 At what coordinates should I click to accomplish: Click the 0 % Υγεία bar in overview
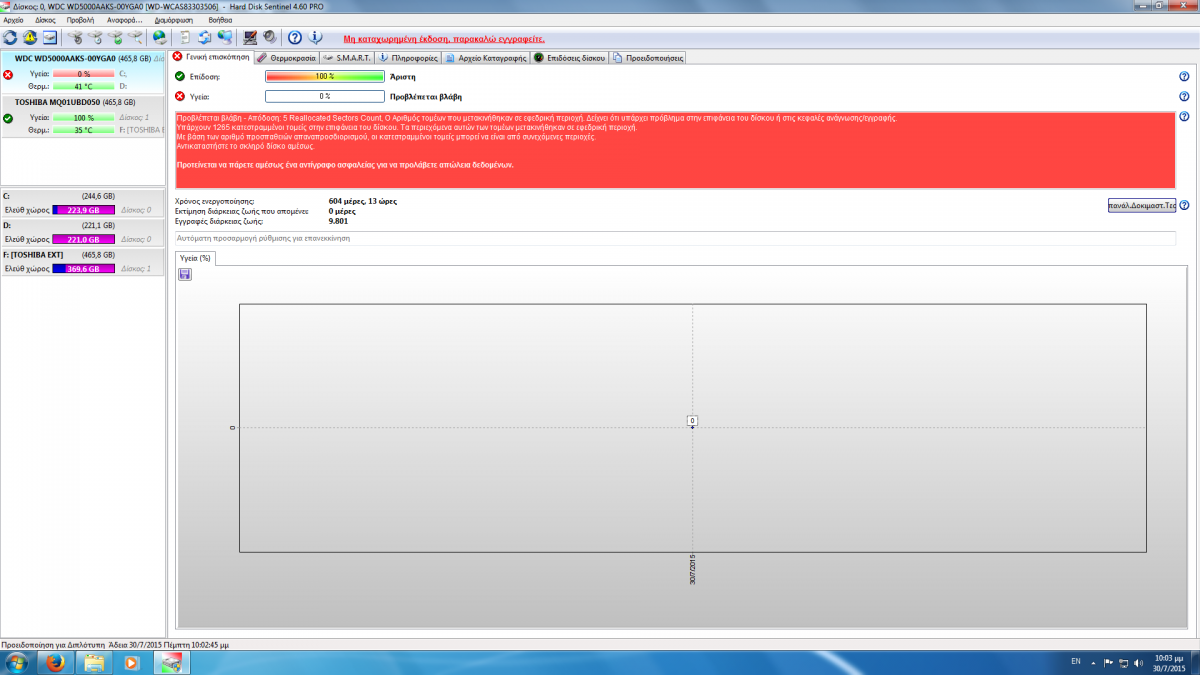click(325, 97)
